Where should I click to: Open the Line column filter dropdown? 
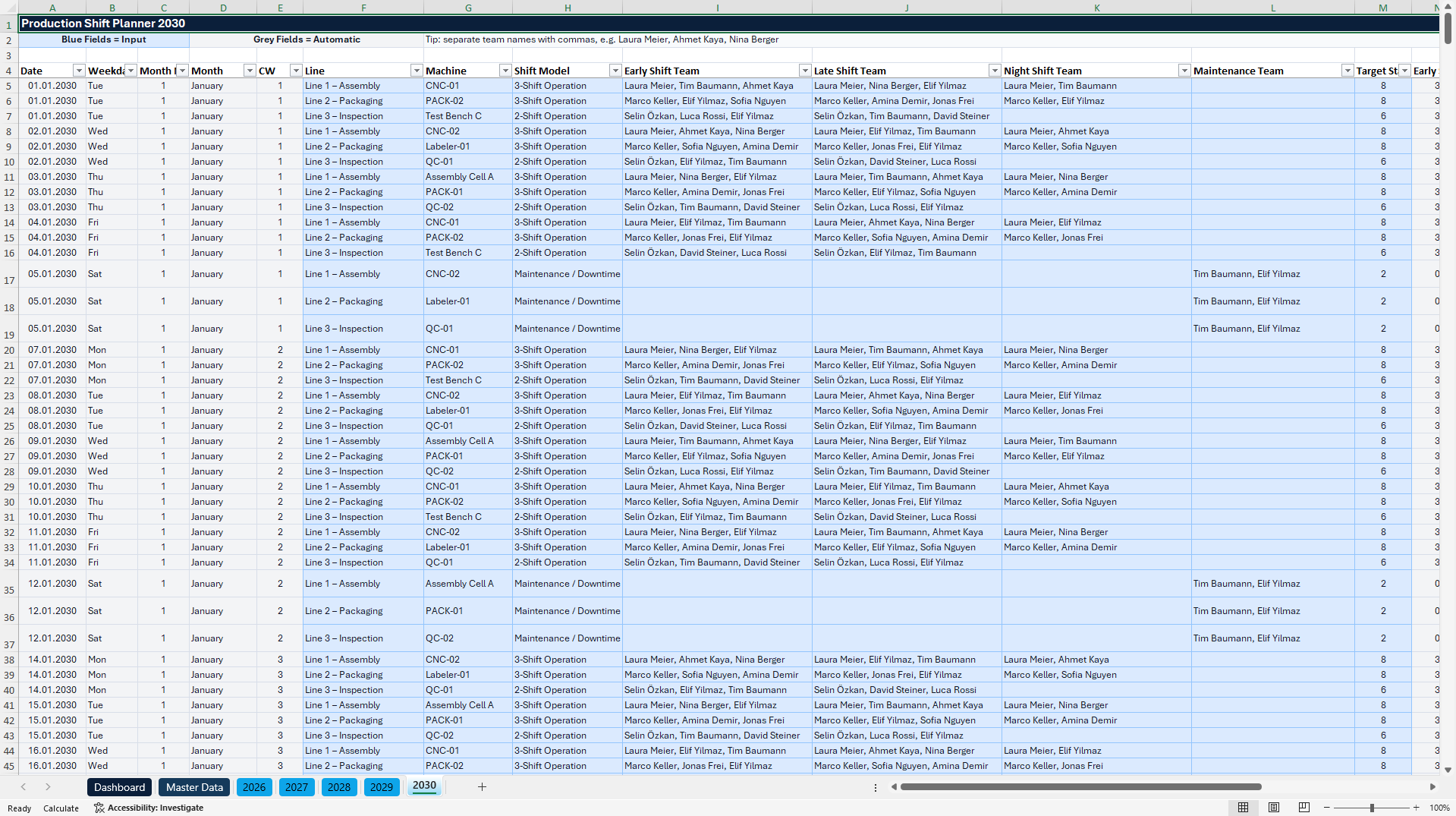(x=417, y=71)
